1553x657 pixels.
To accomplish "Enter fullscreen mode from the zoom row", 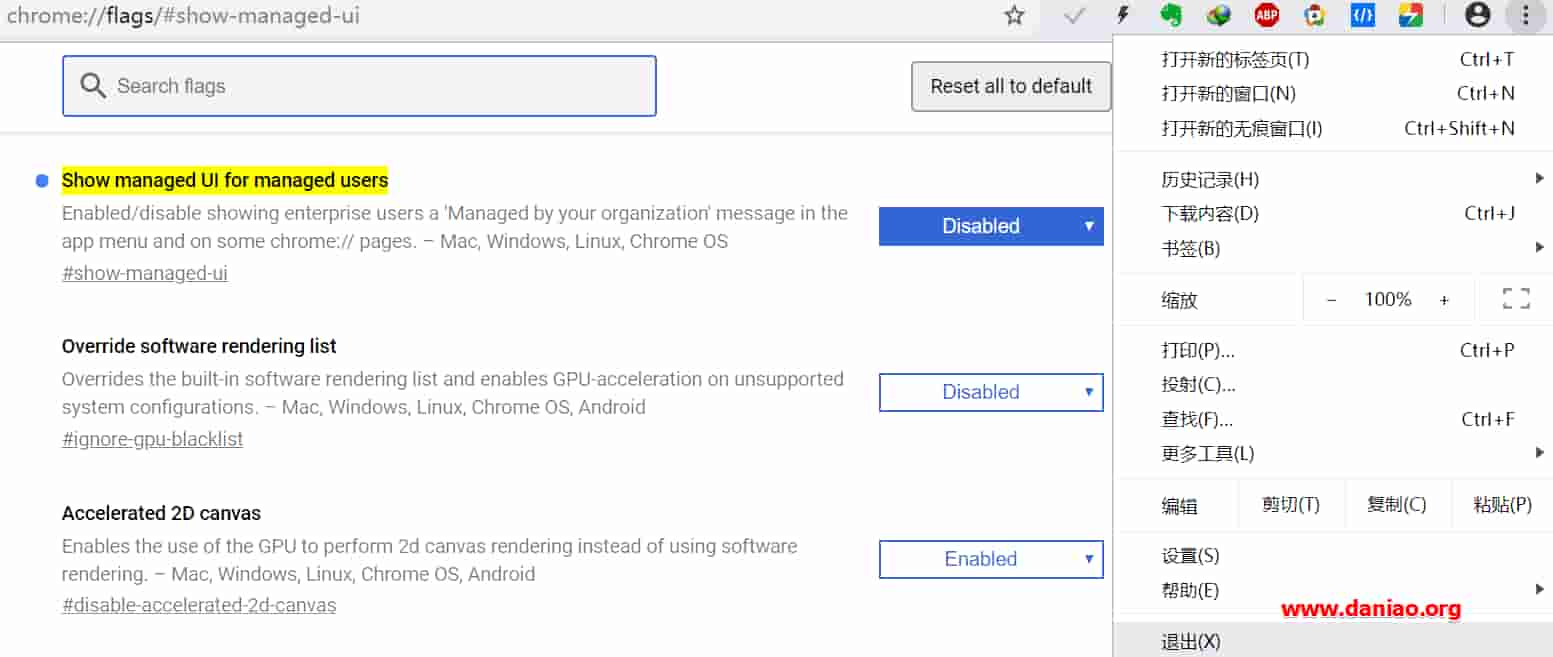I will coord(1516,299).
